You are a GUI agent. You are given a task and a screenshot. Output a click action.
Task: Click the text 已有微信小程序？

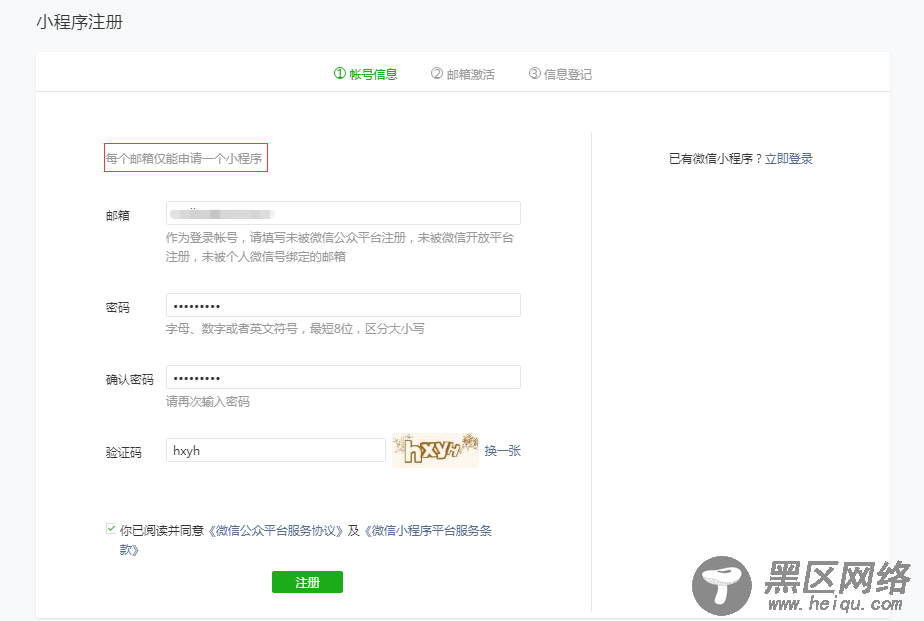(x=717, y=158)
